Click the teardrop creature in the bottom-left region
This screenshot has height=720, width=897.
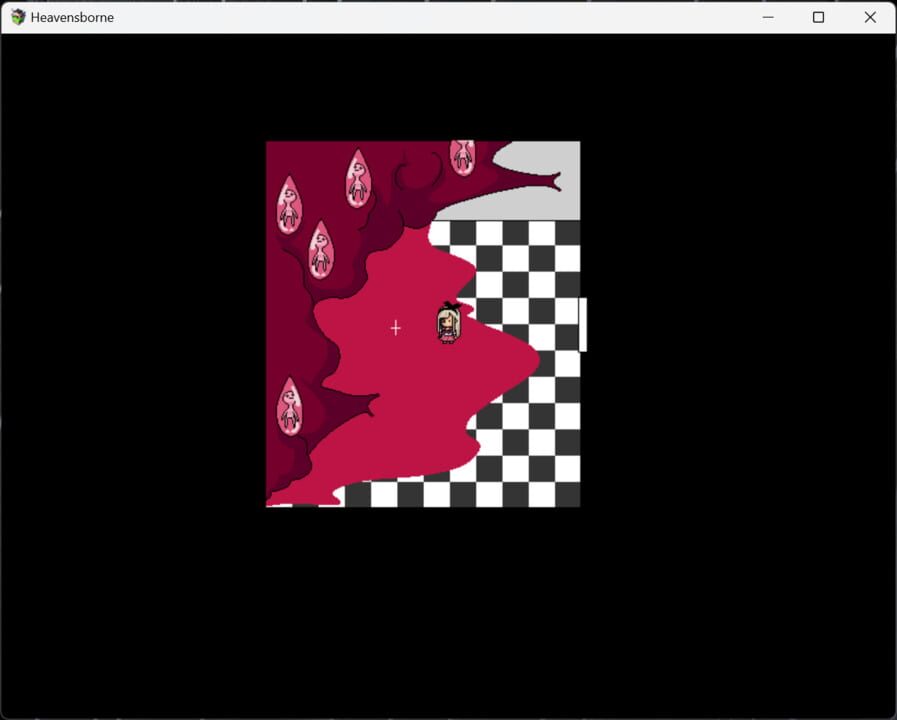(291, 404)
